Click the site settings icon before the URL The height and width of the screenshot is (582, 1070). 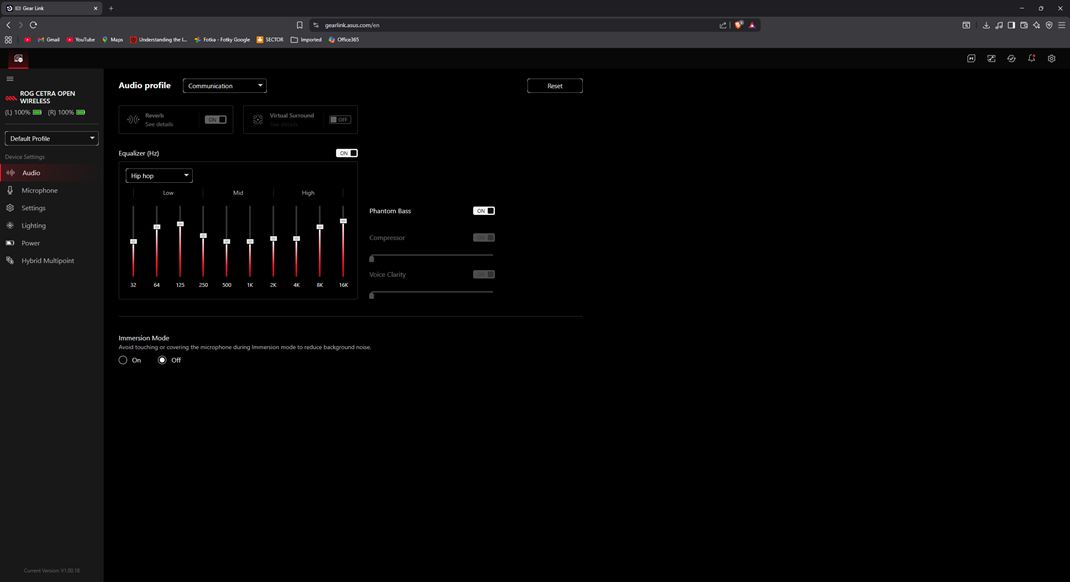point(315,25)
